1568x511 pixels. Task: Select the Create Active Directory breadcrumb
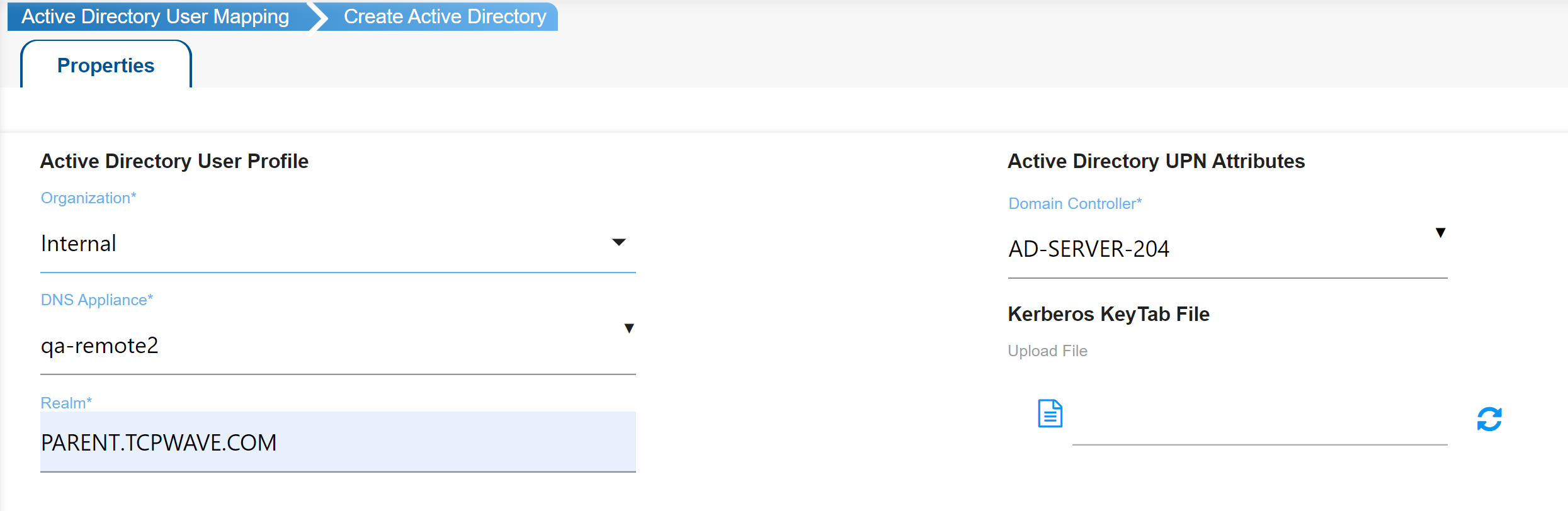(445, 16)
